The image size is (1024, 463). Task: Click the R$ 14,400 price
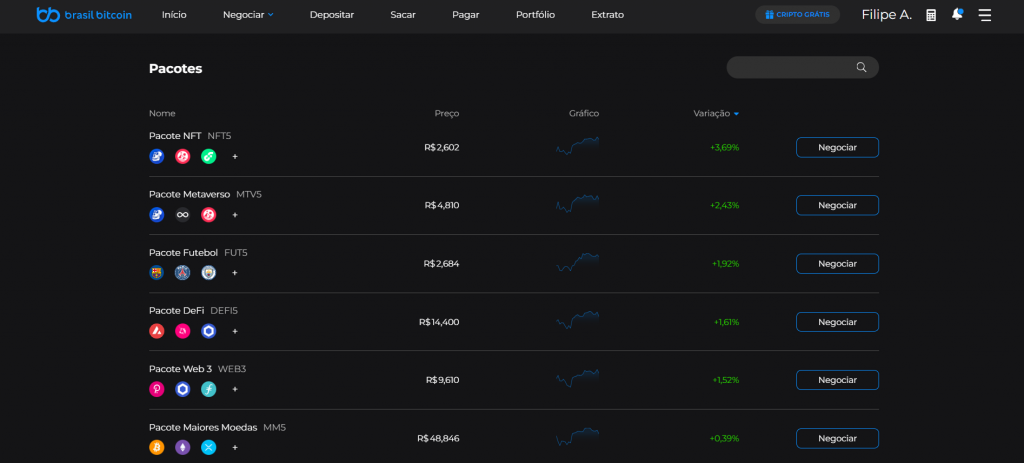pos(440,322)
